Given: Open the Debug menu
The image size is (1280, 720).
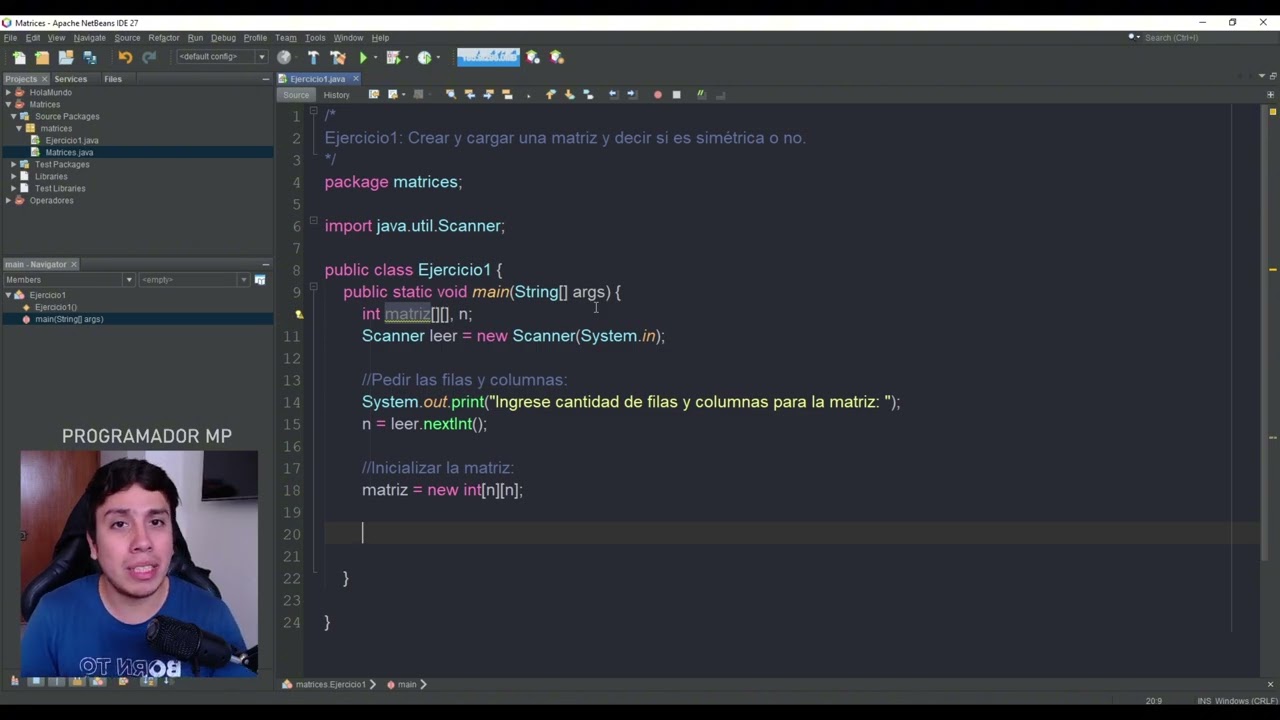Looking at the screenshot, I should click(x=223, y=38).
